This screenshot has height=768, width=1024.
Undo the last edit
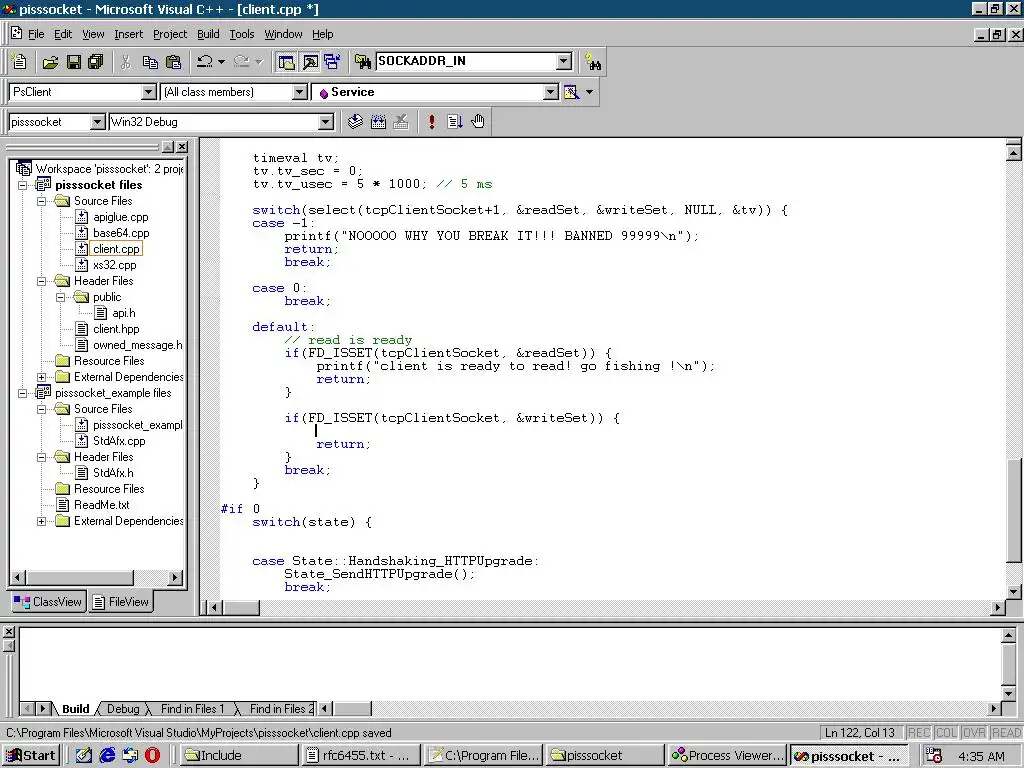[x=205, y=62]
